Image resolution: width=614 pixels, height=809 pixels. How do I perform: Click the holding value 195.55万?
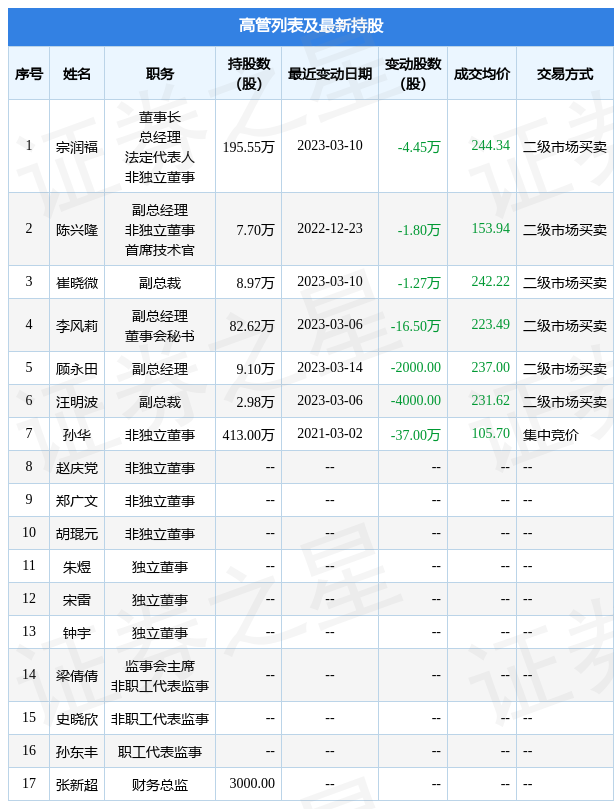248,147
